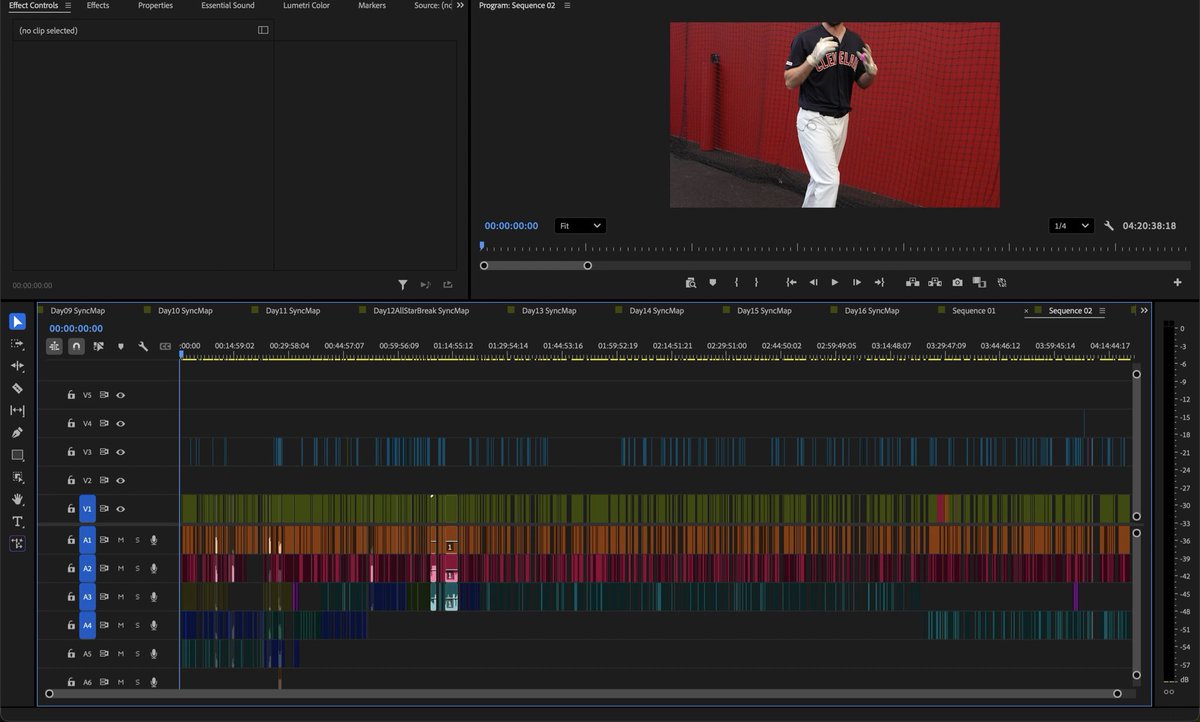Select the Selection arrow tool
The image size is (1200, 722).
coord(18,321)
